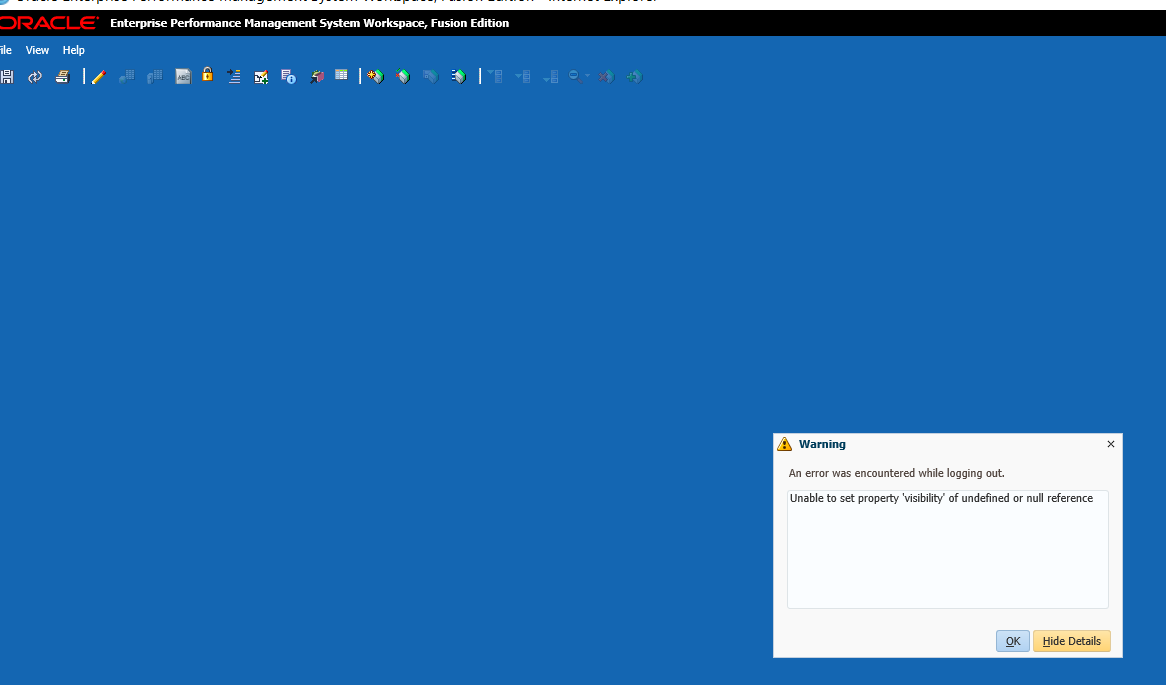Click the Print icon in toolbar

[x=62, y=77]
